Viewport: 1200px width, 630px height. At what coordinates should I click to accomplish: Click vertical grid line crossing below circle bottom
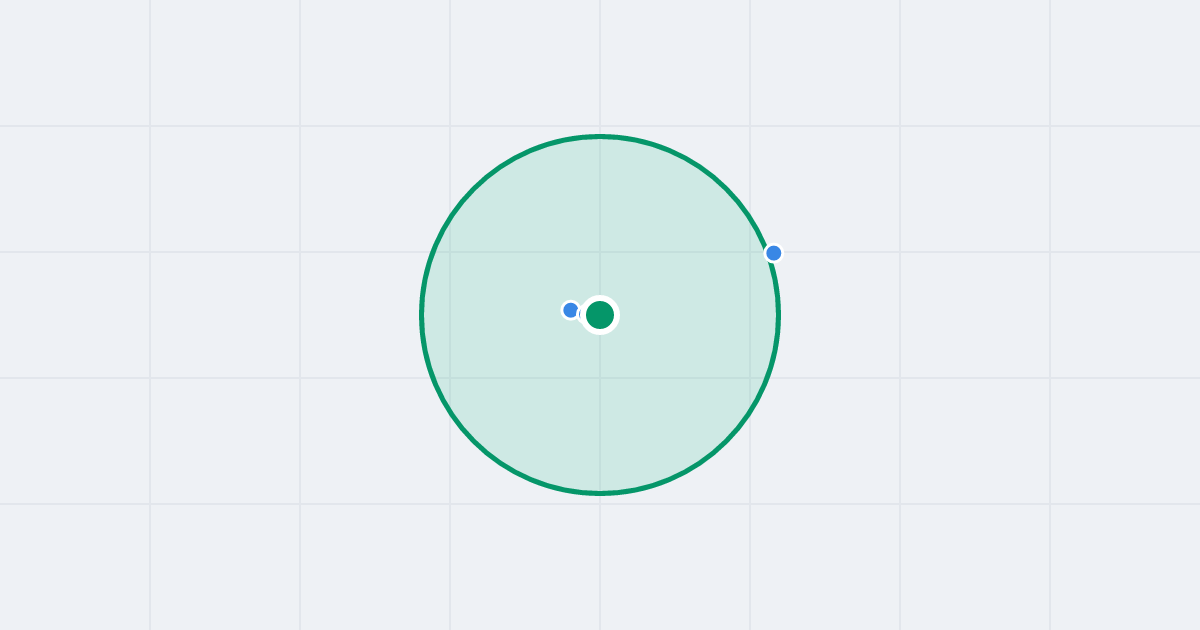click(600, 560)
